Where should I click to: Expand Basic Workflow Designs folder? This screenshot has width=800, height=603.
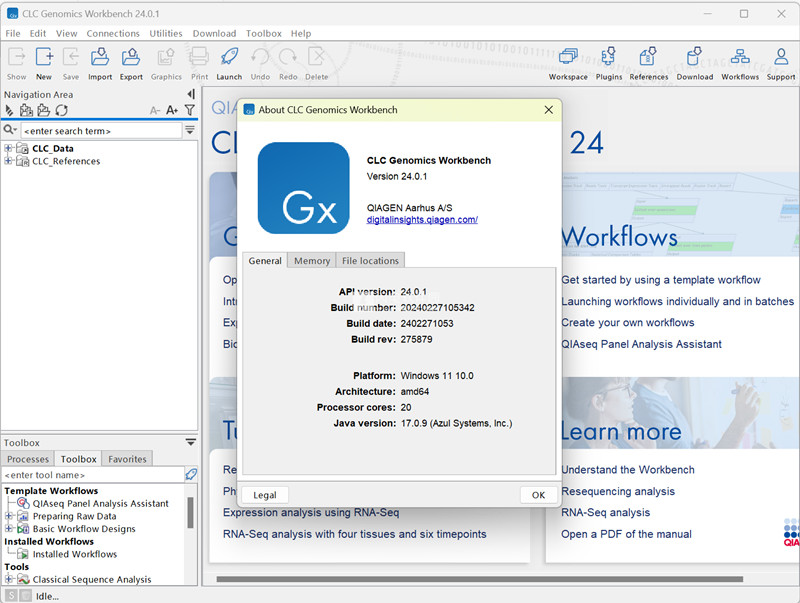[x=8, y=529]
